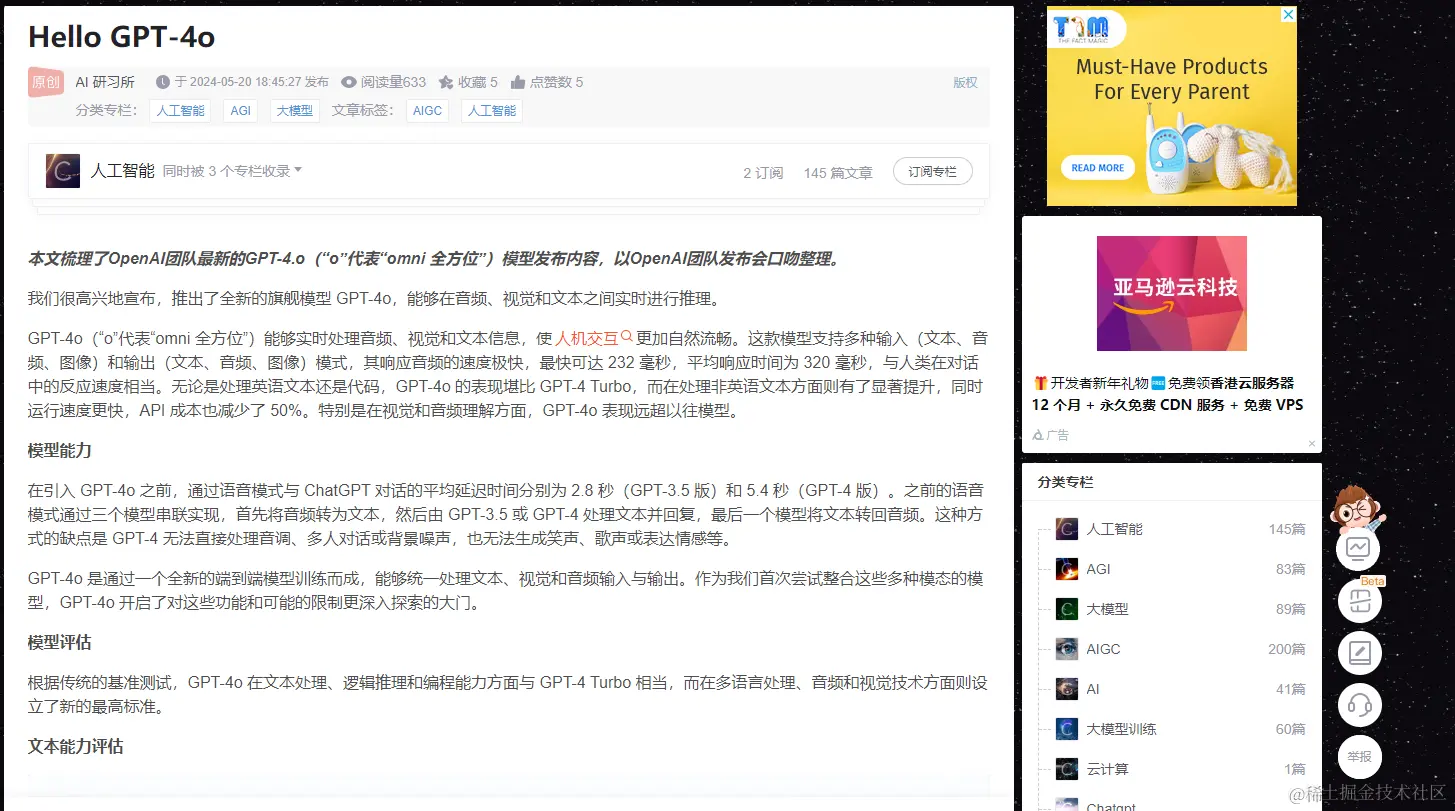Open the 大模型训练 60篇 column
1455x811 pixels.
click(1180, 729)
